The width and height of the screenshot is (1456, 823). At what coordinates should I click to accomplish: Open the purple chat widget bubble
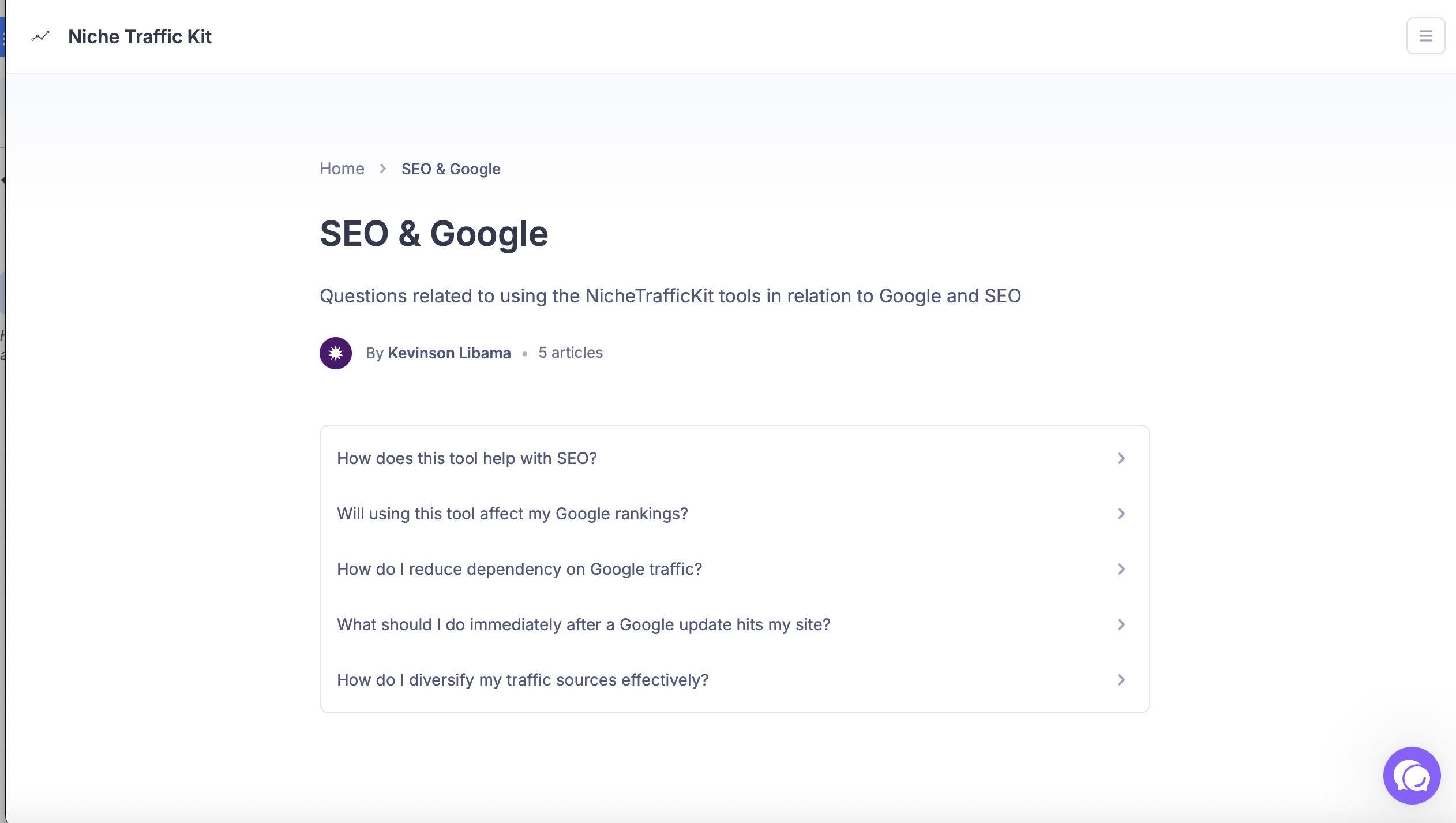coord(1411,775)
